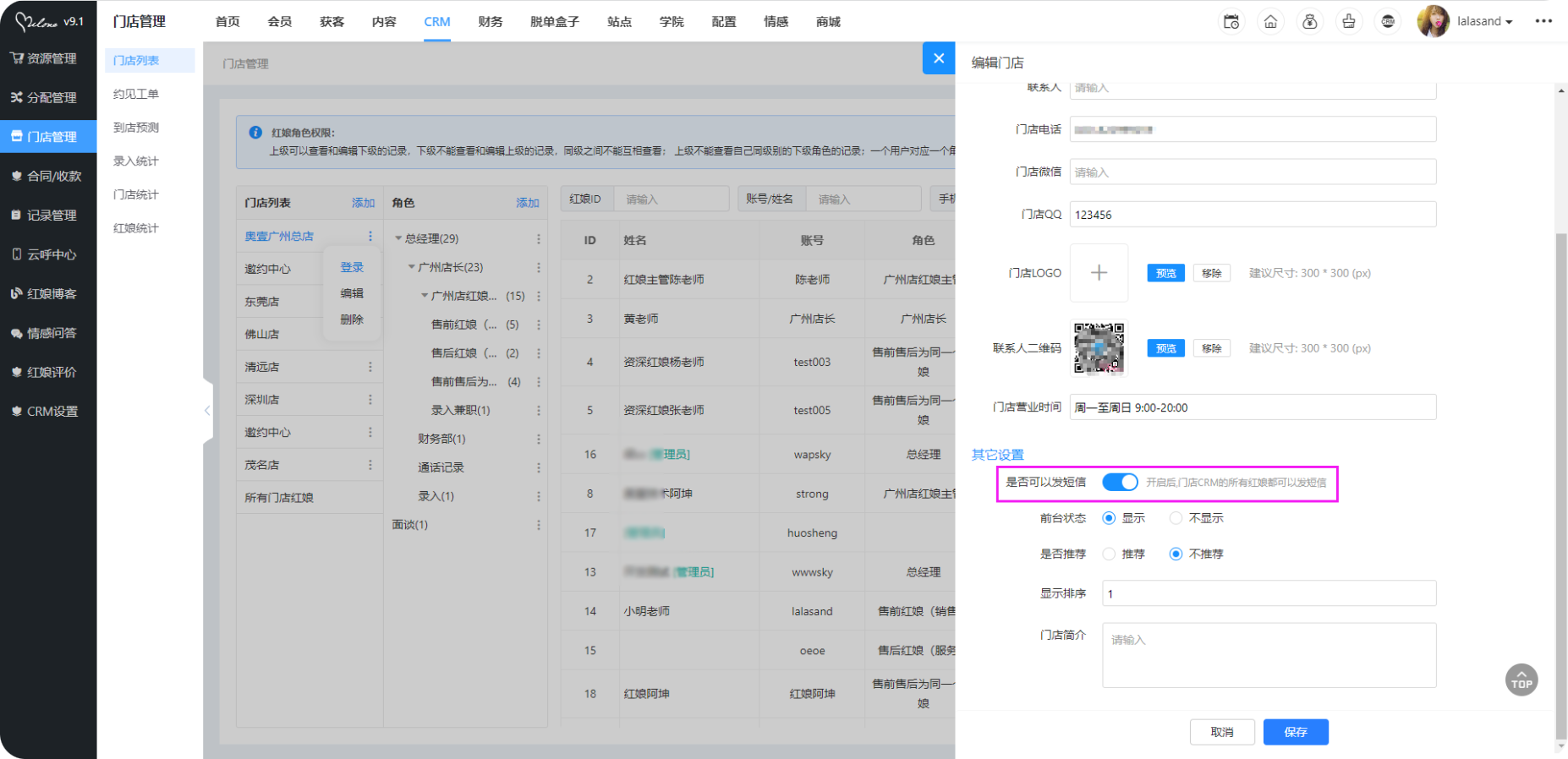This screenshot has height=759, width=1568.
Task: Open the home icon in top bar
Action: click(x=1270, y=22)
